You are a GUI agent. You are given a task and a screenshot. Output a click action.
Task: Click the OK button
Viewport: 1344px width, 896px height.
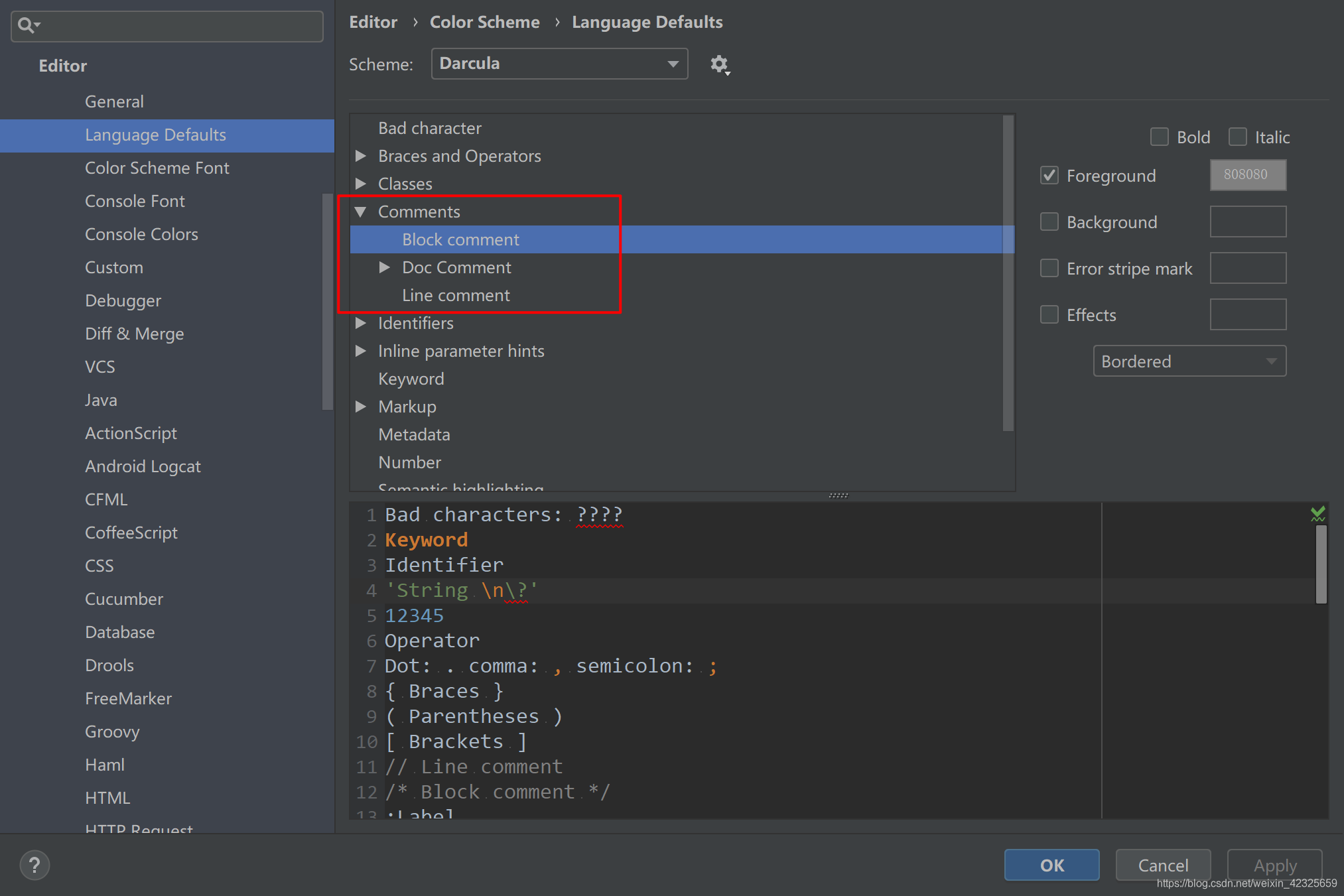click(1051, 865)
